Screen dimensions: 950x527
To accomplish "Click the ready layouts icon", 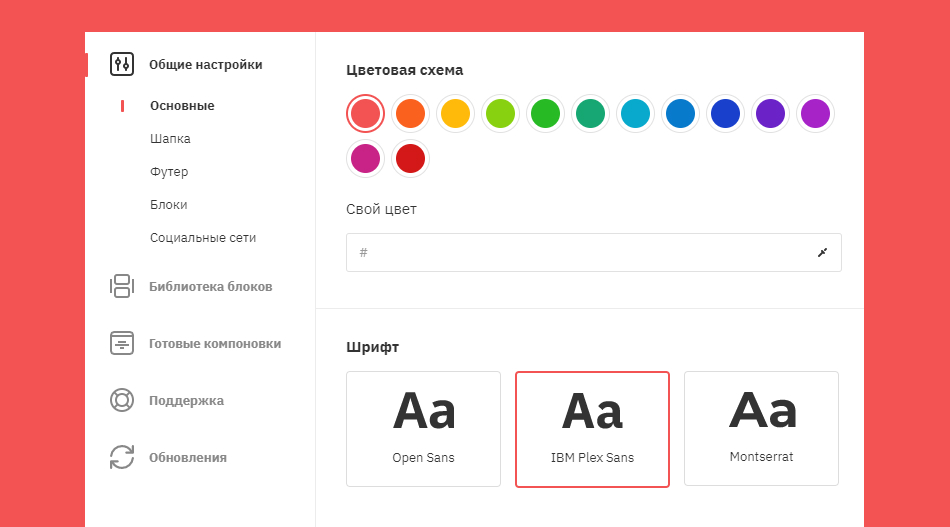I will 122,343.
